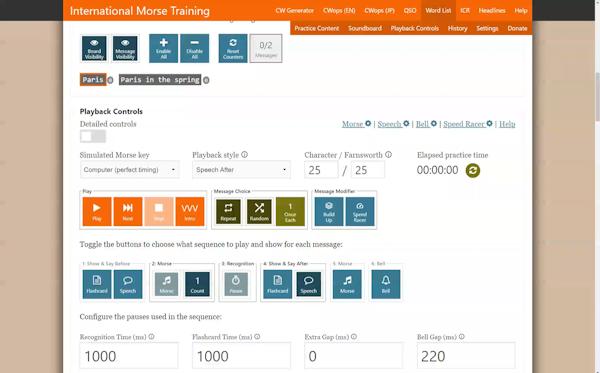Click the 0/2 Messages counter button

[266, 48]
